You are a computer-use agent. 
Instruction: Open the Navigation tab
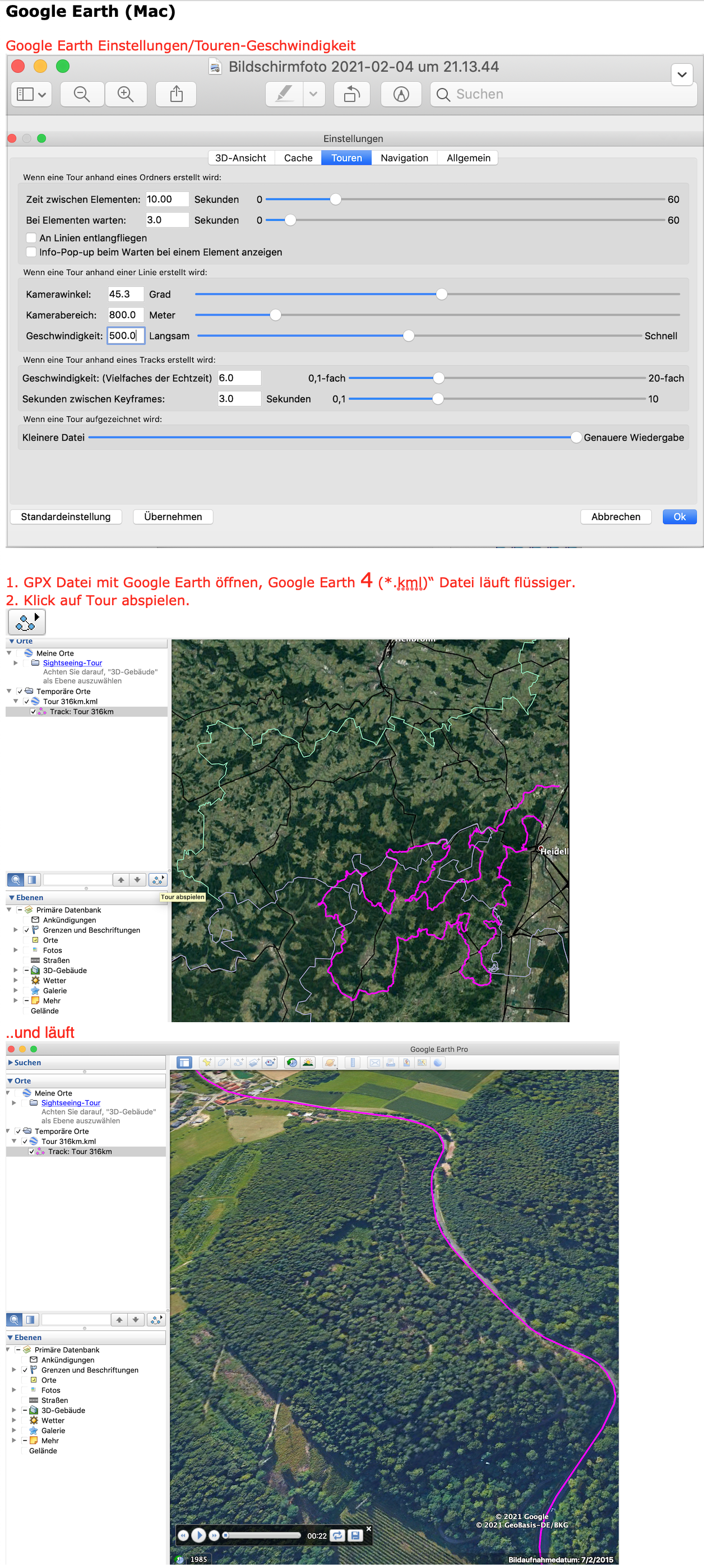tap(404, 157)
